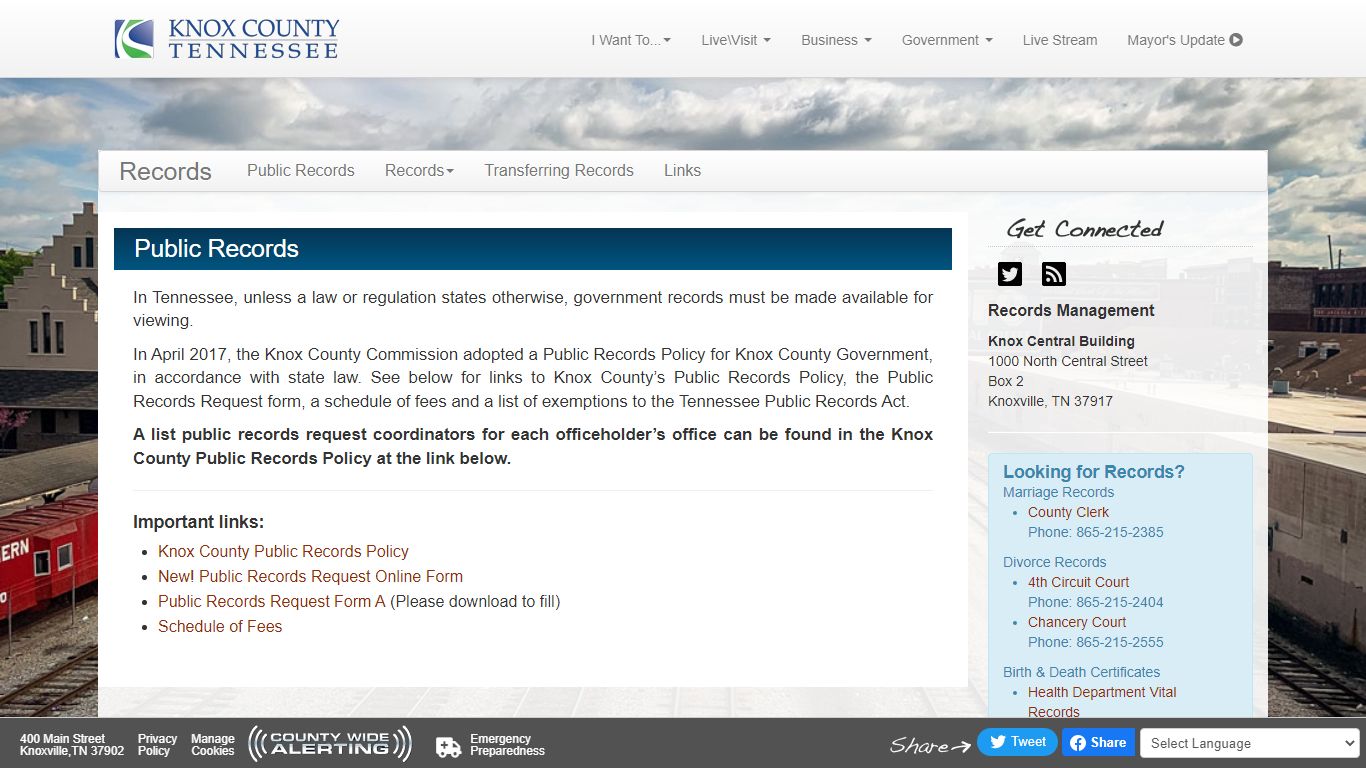Select the Marriage Records heading
The image size is (1366, 768).
pos(1058,492)
